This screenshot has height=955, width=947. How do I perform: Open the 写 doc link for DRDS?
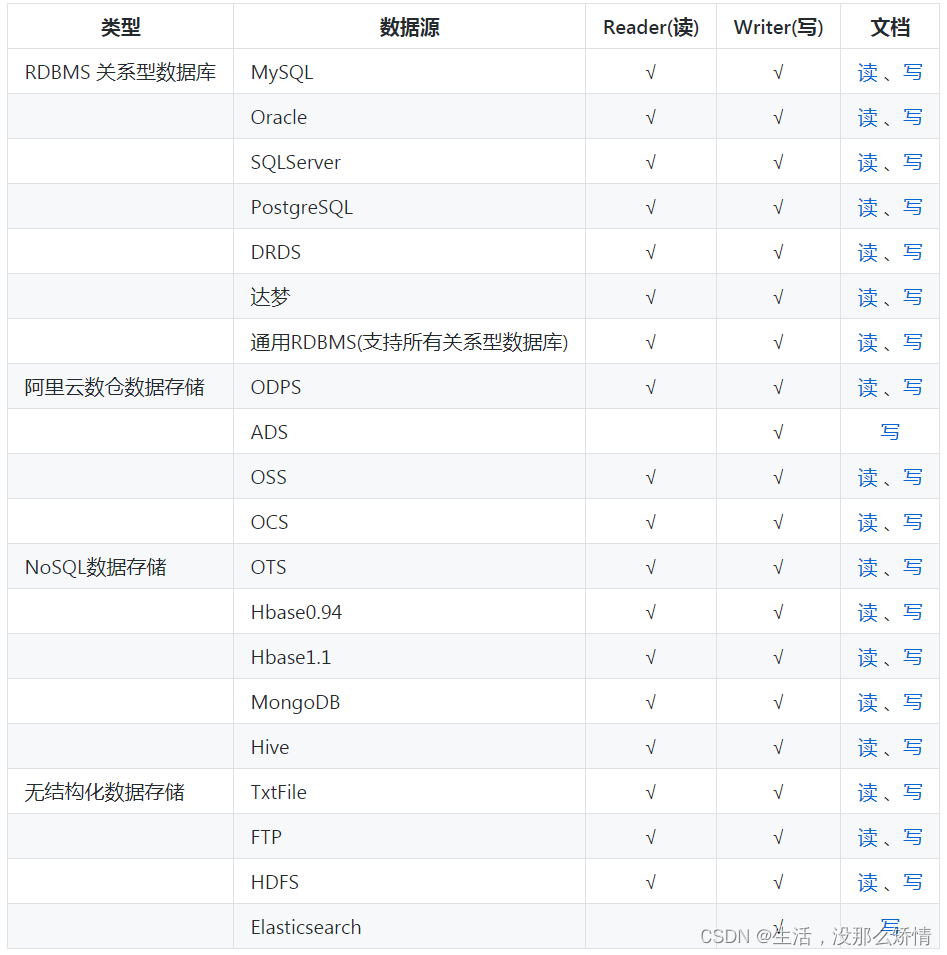click(x=912, y=252)
